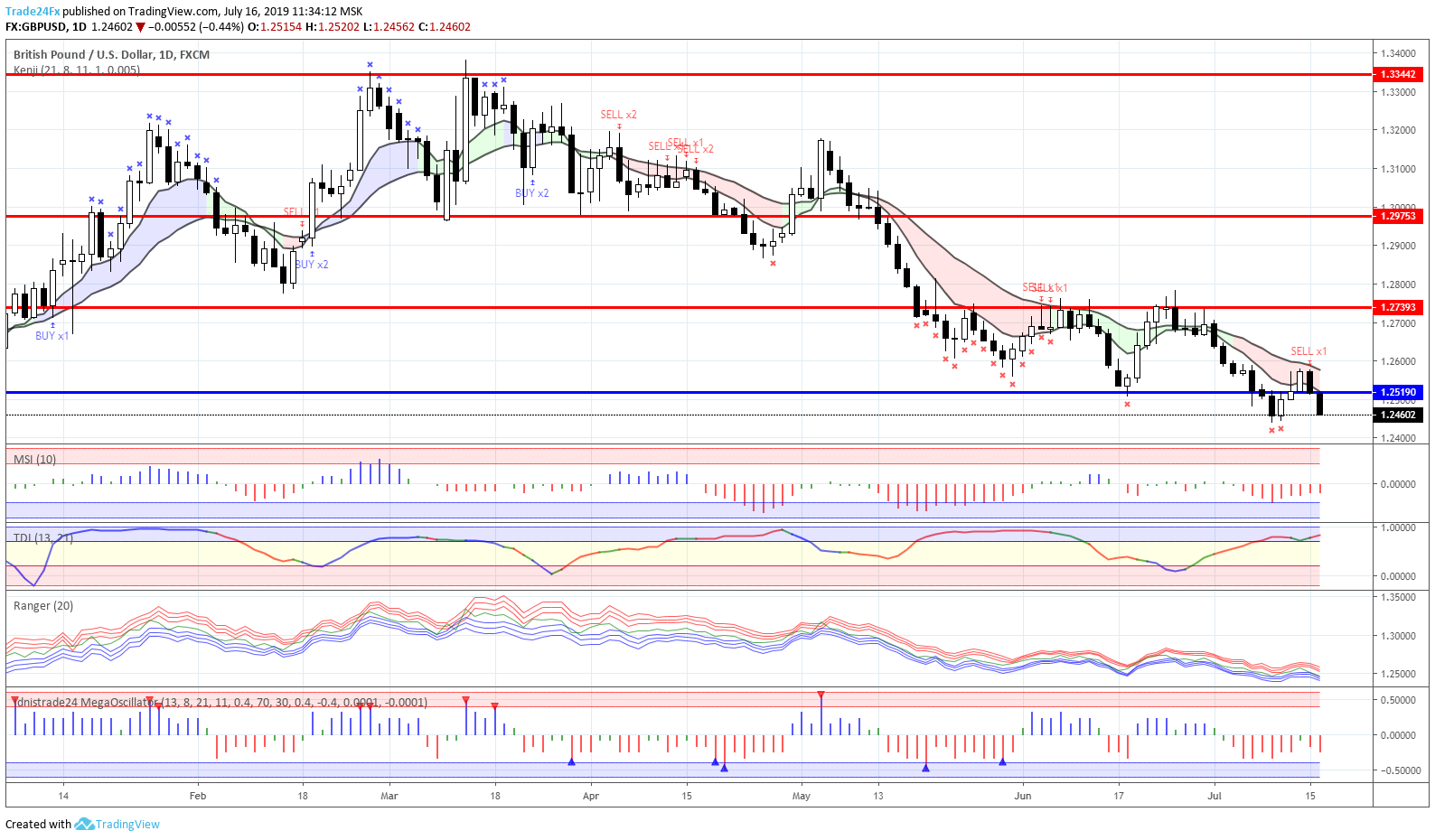Click the black 1.24602 current price label
Viewport: 1435px width, 840px height.
(x=1398, y=415)
